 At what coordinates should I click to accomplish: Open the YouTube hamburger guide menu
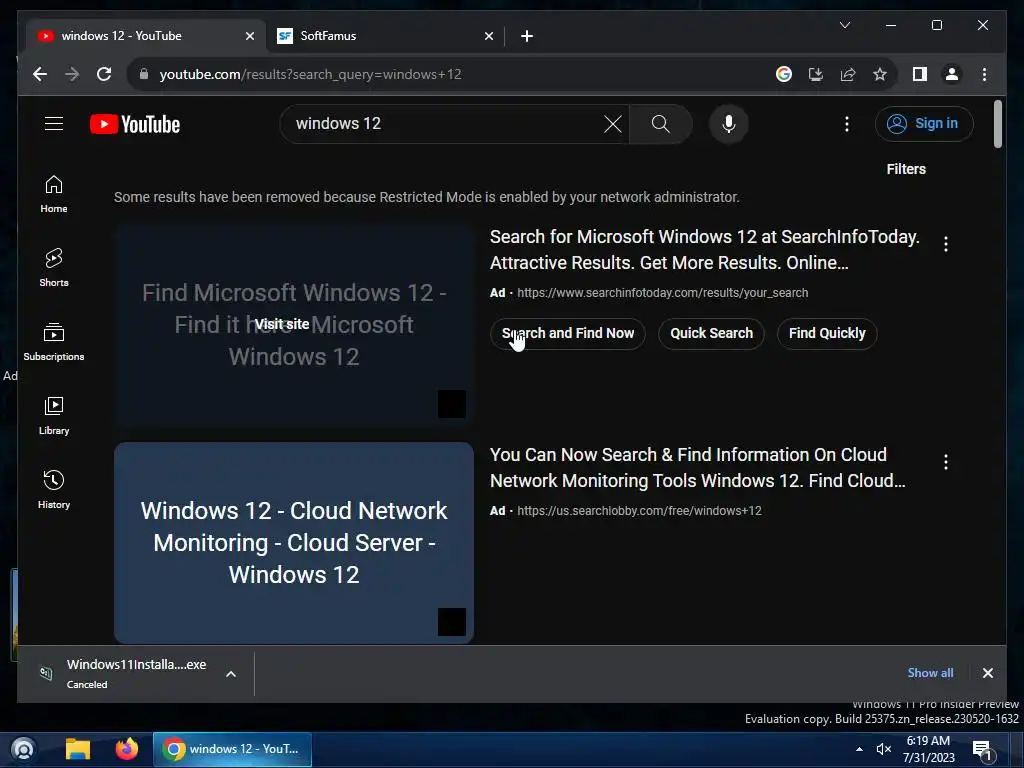[x=54, y=123]
